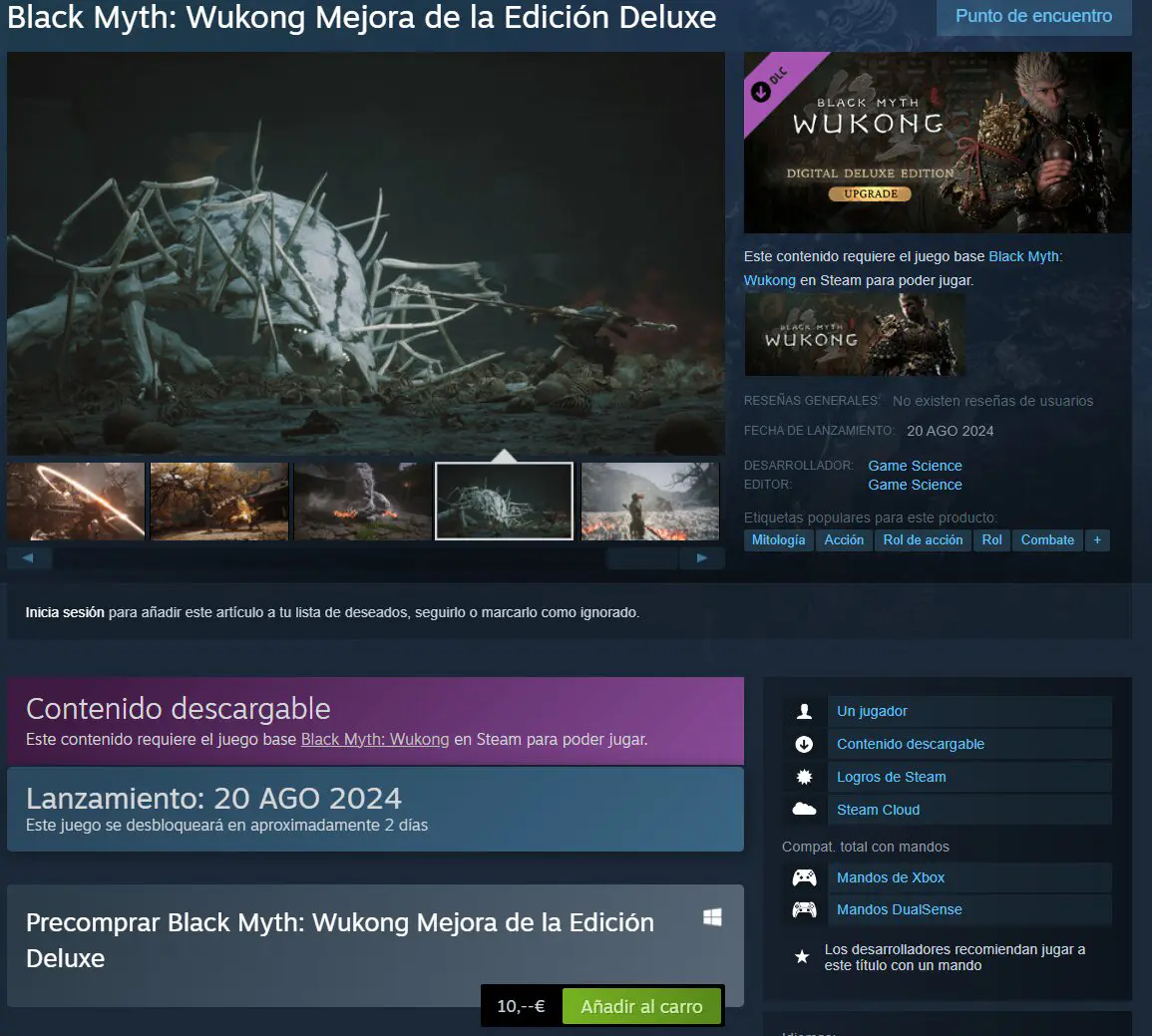Select the autumn tree creature screenshot thumbnail

(219, 502)
